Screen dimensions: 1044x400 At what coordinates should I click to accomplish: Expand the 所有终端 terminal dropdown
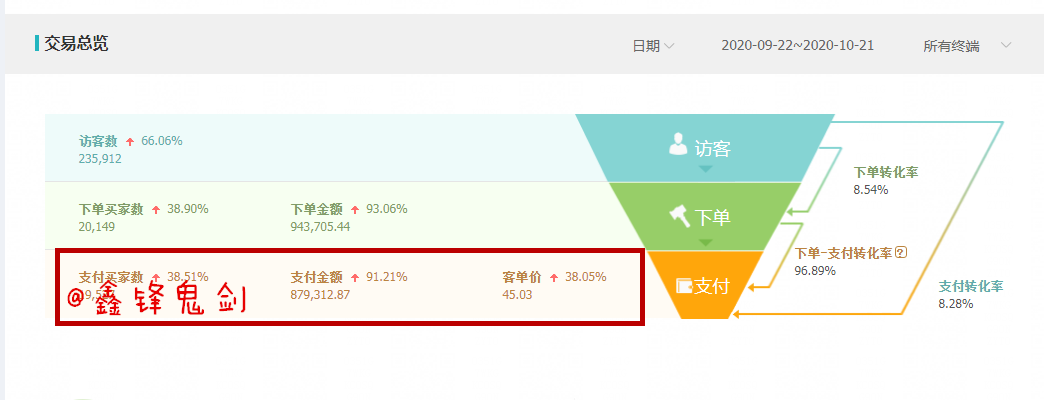point(967,46)
